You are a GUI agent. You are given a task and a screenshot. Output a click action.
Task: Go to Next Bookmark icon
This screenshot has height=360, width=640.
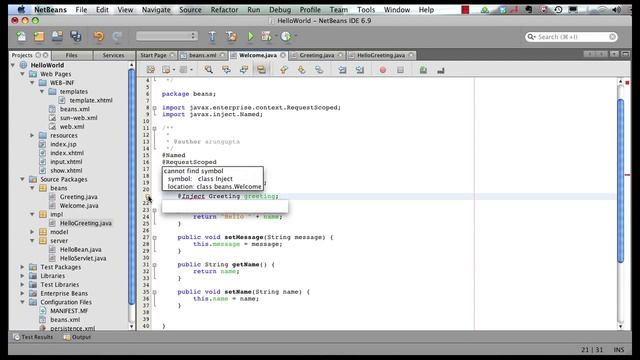tap(301, 70)
